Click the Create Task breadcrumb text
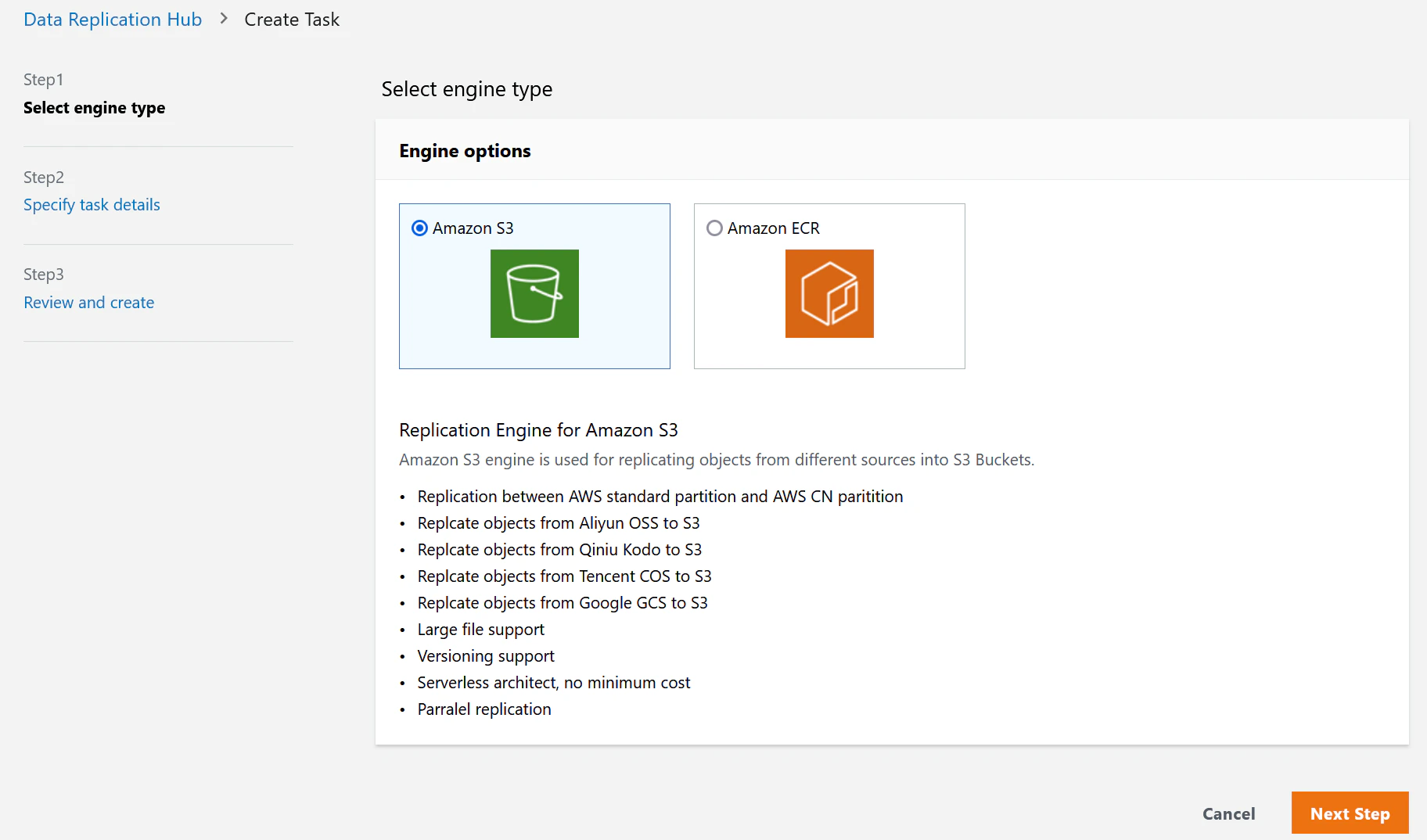Image resolution: width=1427 pixels, height=840 pixels. coord(292,20)
